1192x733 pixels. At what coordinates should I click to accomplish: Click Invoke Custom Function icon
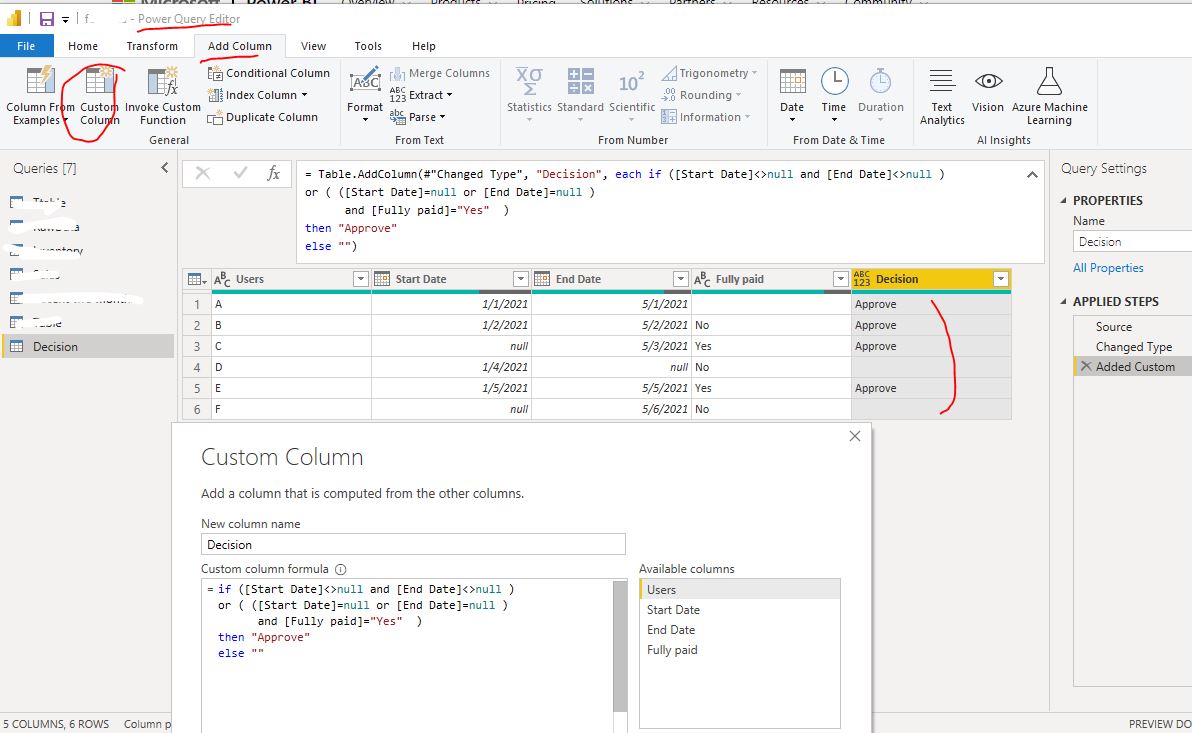click(x=162, y=81)
